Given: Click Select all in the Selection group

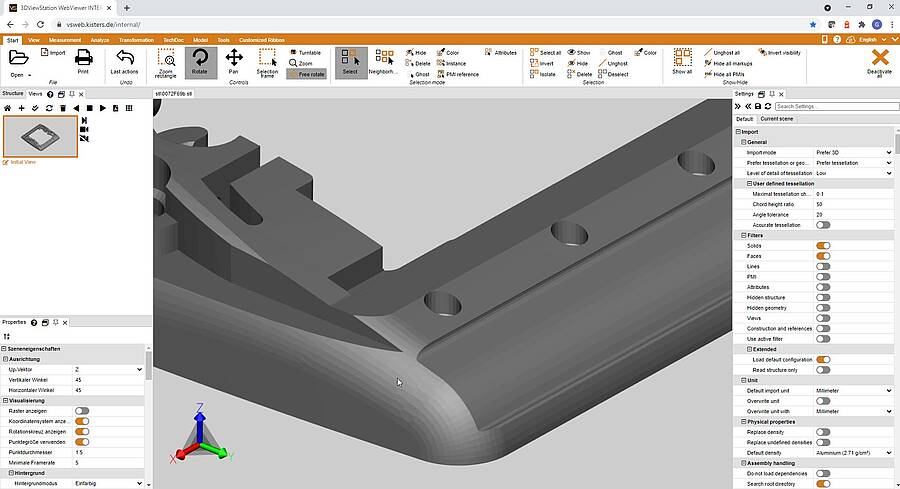Looking at the screenshot, I should 545,52.
